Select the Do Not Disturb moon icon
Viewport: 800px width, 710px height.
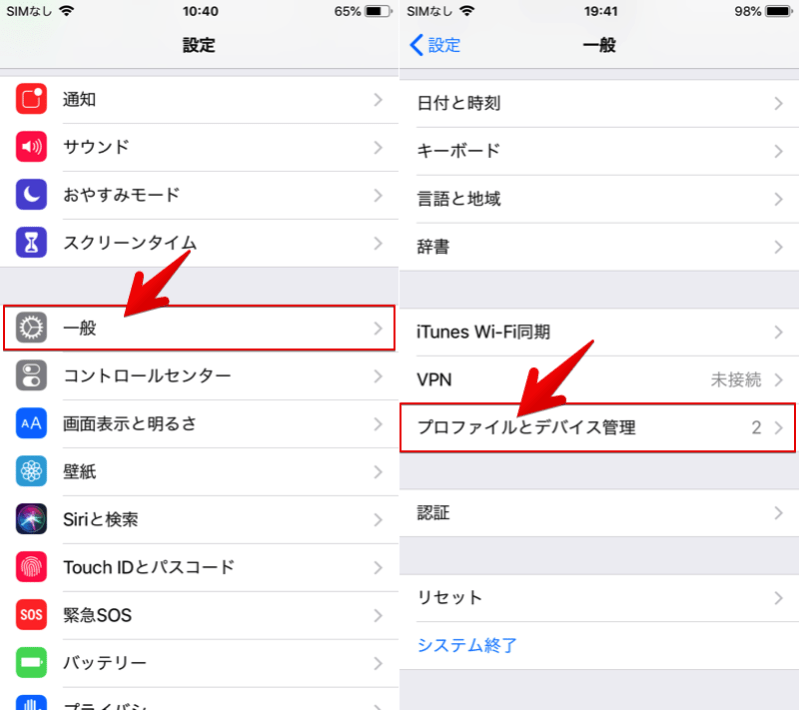point(30,195)
